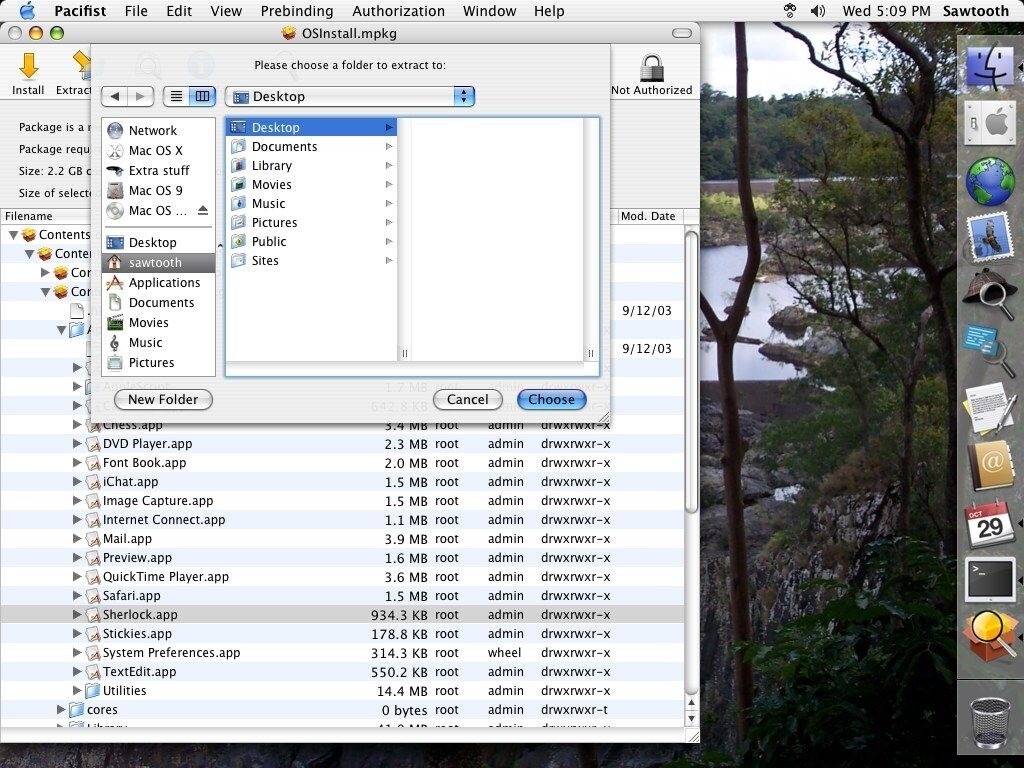This screenshot has height=768, width=1024.
Task: Go back using the dialog back arrow
Action: 115,96
